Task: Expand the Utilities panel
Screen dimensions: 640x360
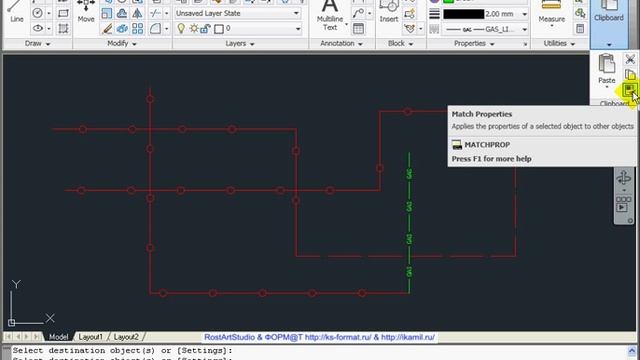Action: coord(559,43)
